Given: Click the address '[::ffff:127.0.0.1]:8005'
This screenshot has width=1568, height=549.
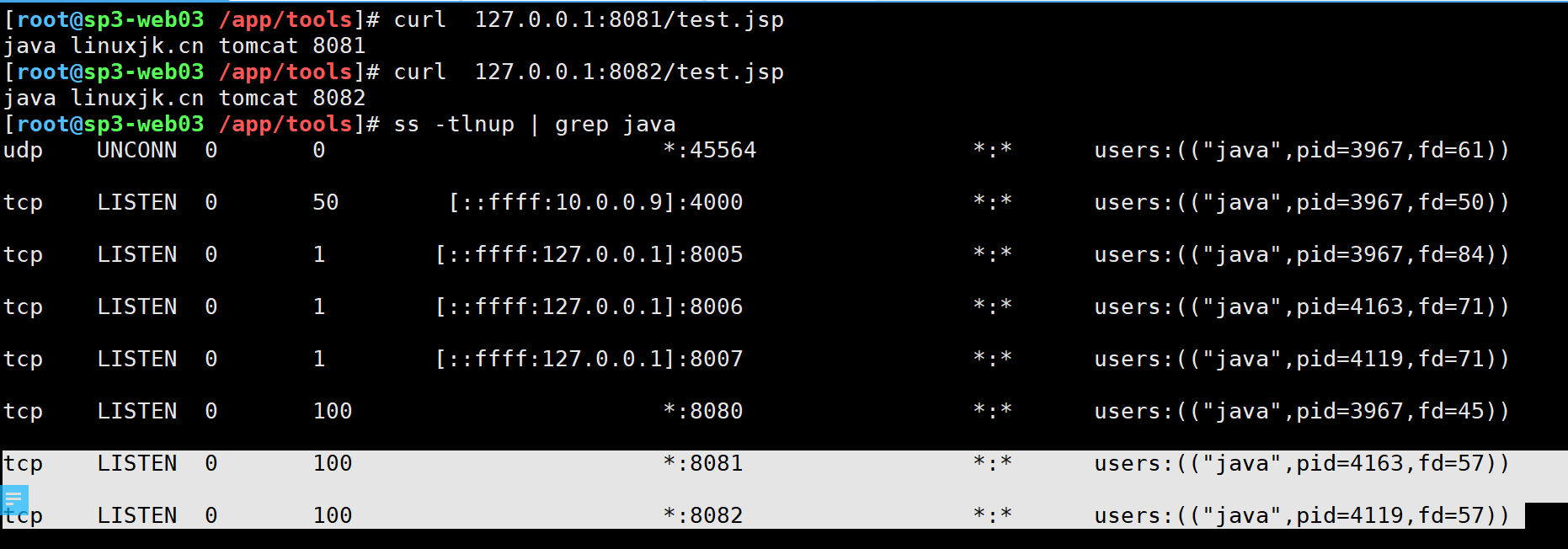Looking at the screenshot, I should tap(589, 255).
